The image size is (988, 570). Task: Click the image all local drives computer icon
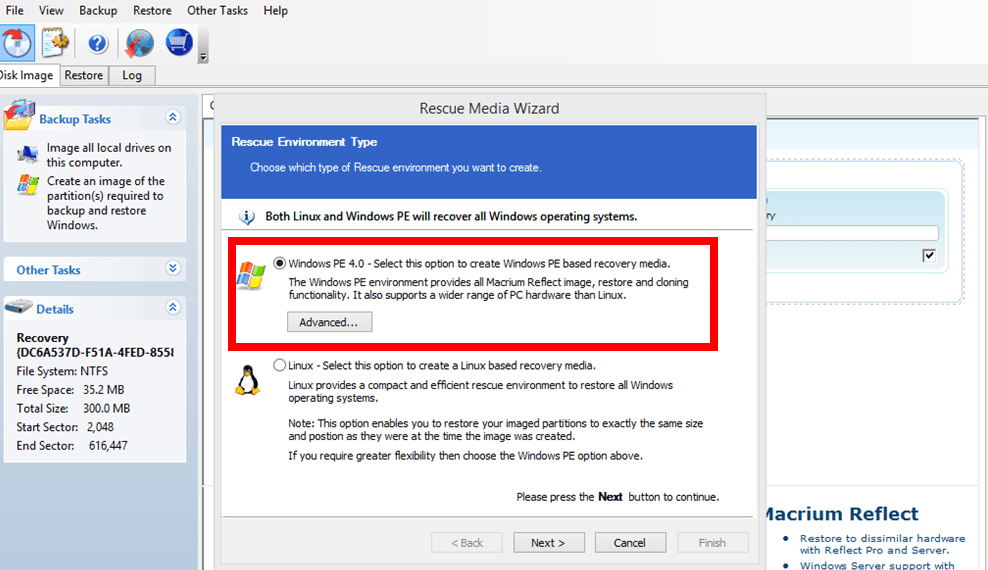click(x=28, y=155)
